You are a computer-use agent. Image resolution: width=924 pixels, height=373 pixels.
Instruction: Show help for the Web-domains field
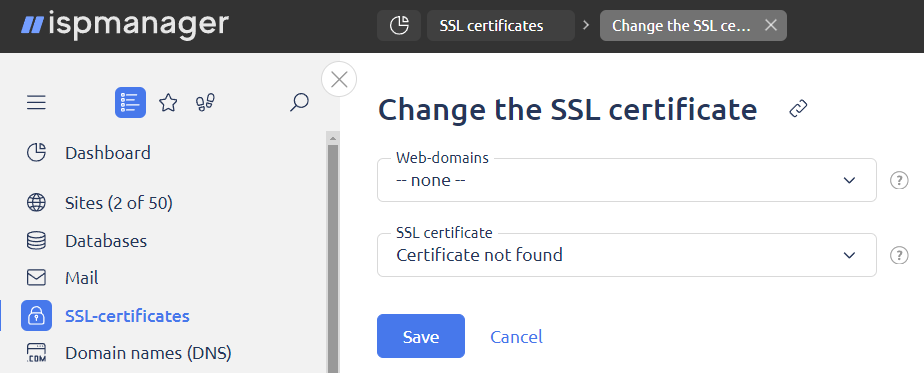pyautogui.click(x=899, y=180)
